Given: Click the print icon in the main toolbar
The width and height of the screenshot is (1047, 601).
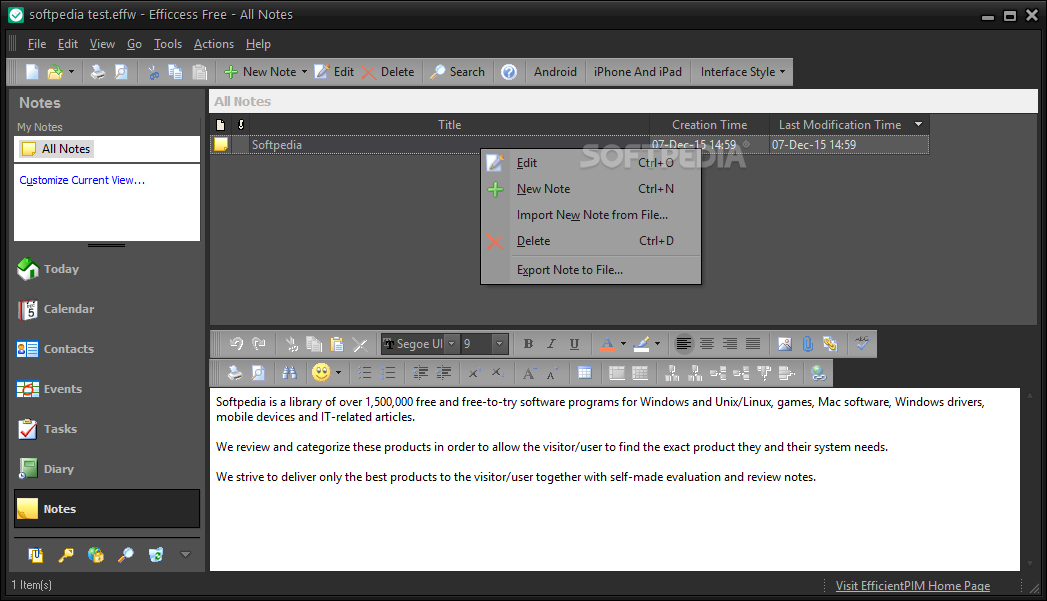Looking at the screenshot, I should coord(98,71).
